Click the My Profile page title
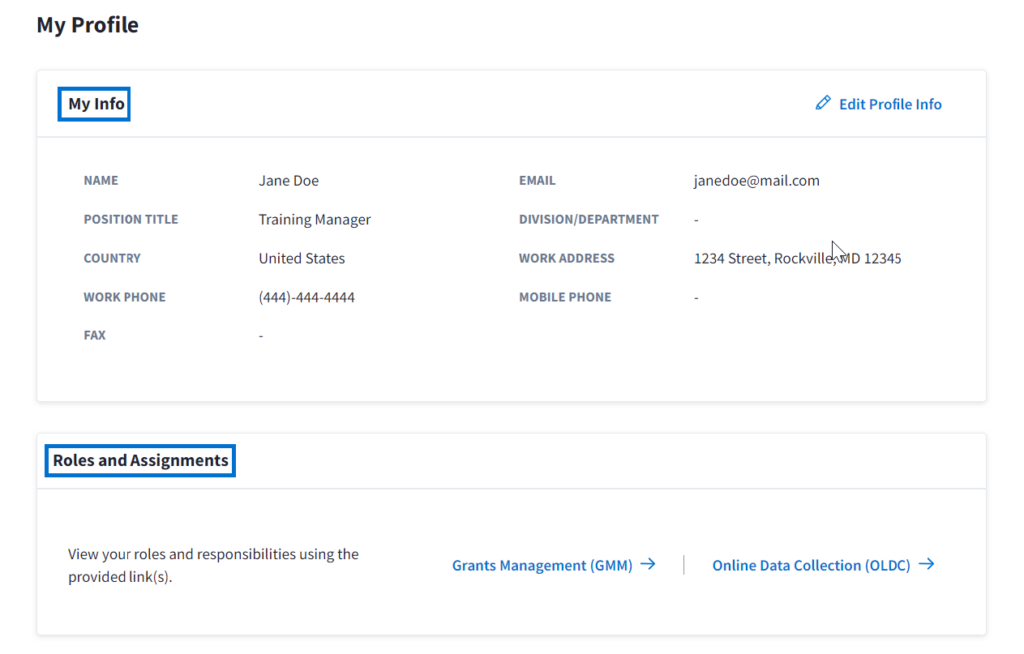The height and width of the screenshot is (654, 1024). 87,24
